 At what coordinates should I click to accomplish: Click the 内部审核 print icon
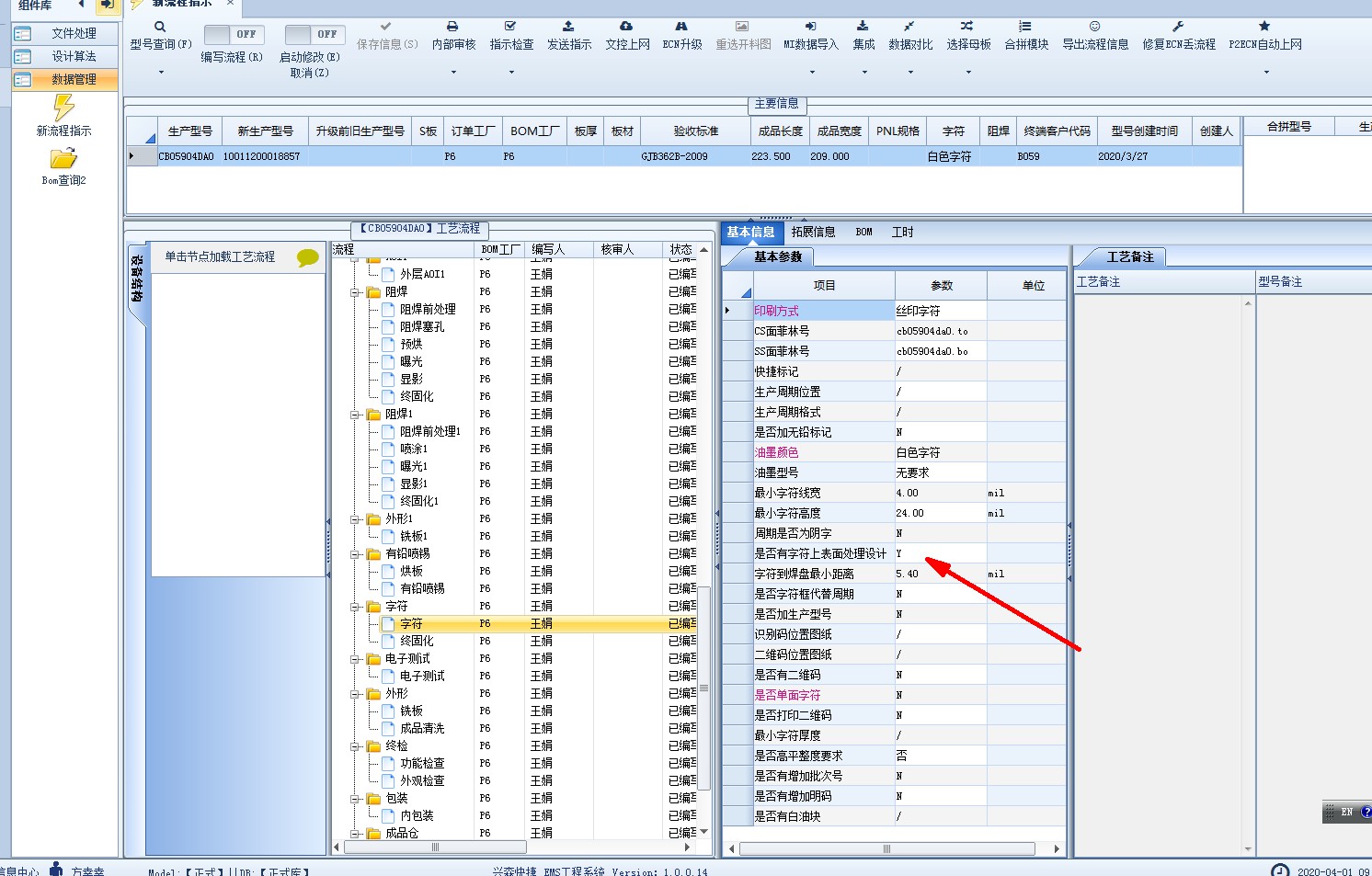point(452,27)
